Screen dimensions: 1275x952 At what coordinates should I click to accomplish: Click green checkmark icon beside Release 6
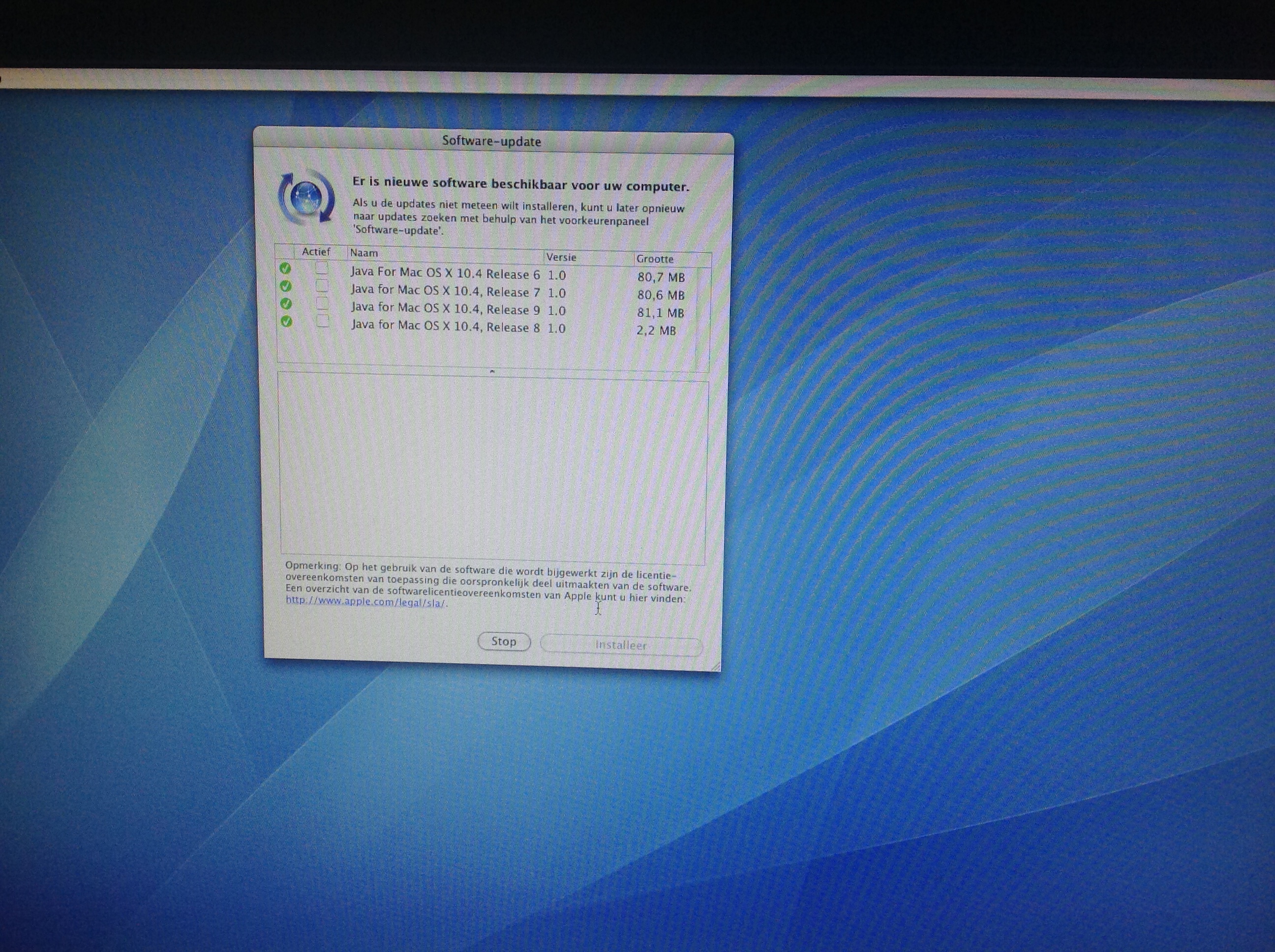[x=285, y=268]
